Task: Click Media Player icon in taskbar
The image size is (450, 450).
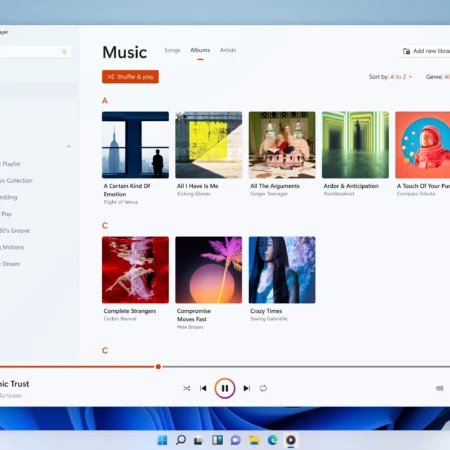Action: 291,440
